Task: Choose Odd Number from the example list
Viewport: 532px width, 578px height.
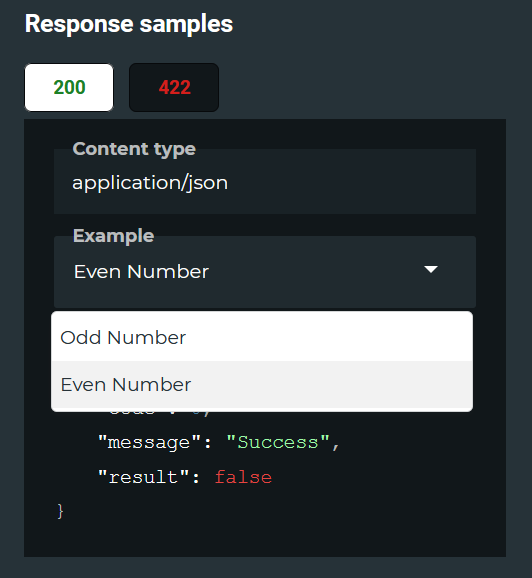Action: click(x=262, y=337)
